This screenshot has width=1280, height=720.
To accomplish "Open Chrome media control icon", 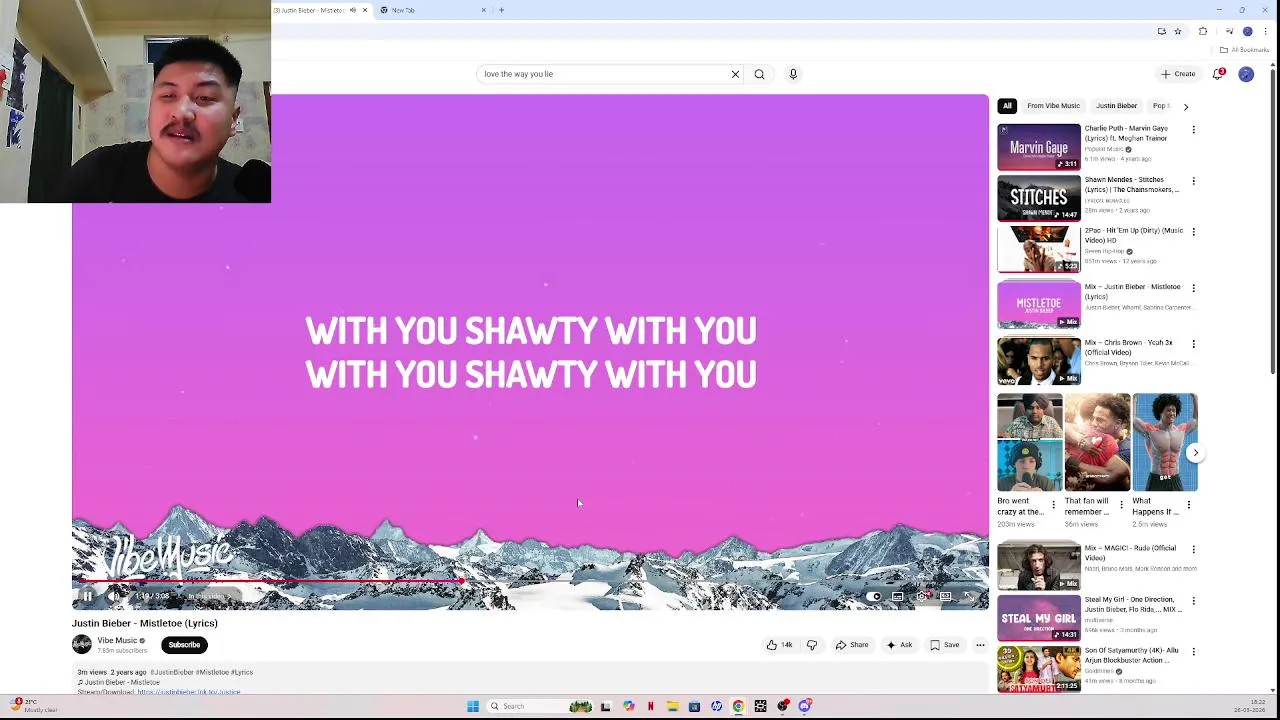I will 1229,31.
